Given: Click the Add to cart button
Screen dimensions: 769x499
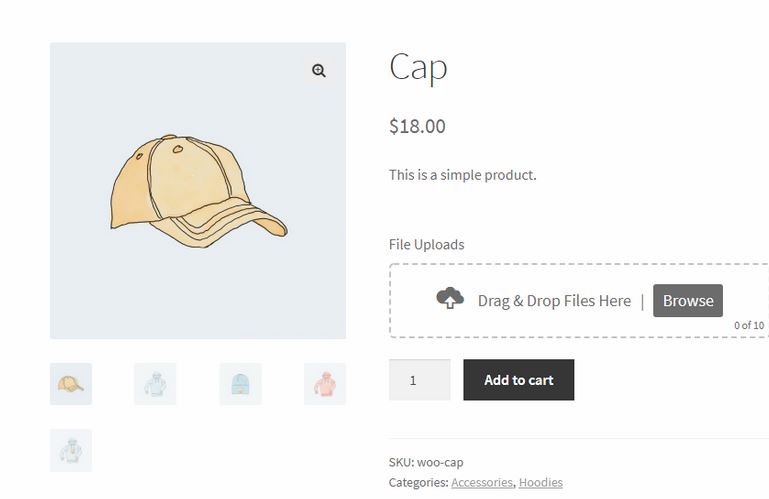Looking at the screenshot, I should 518,380.
